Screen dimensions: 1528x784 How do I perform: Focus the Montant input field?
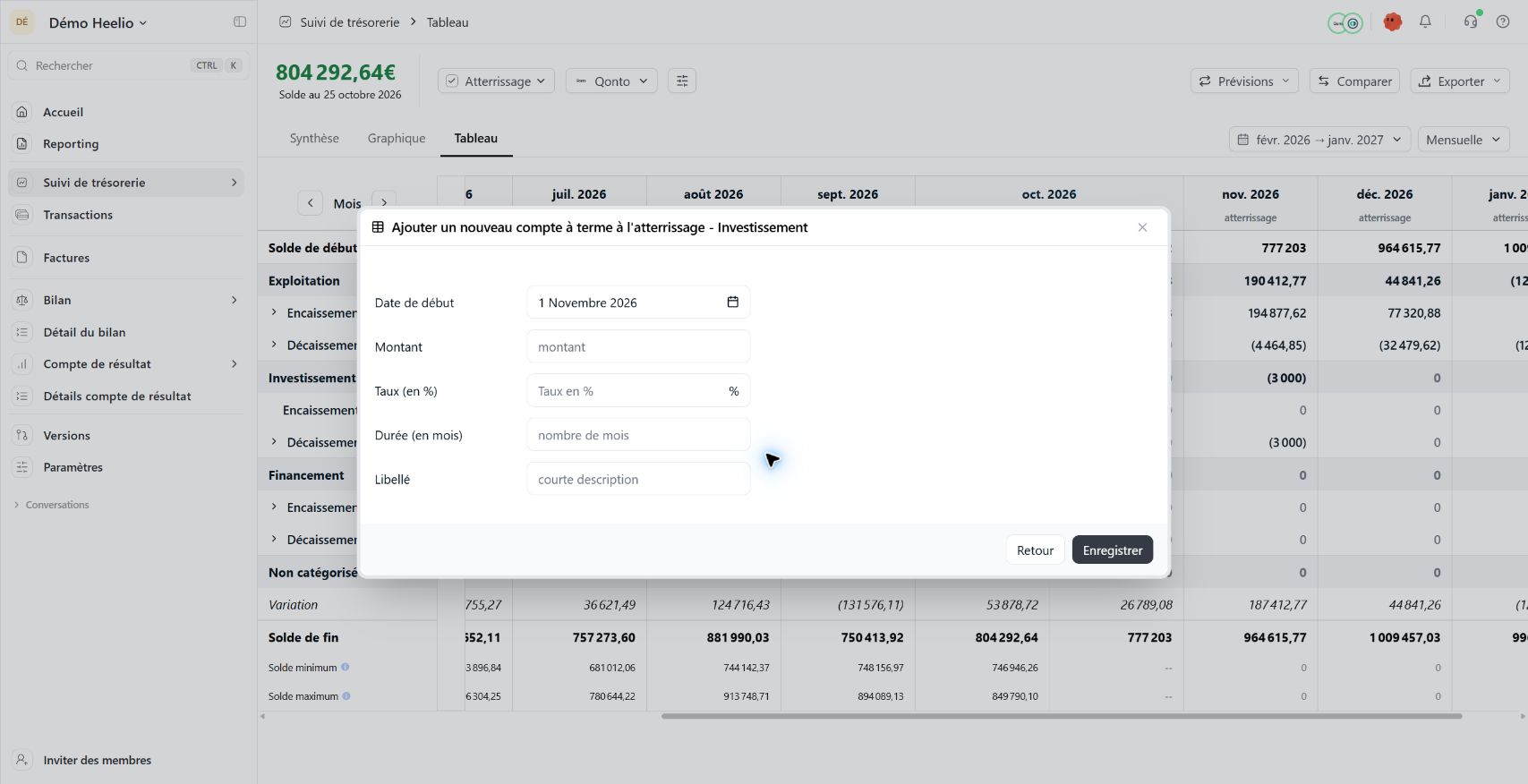pyautogui.click(x=638, y=347)
